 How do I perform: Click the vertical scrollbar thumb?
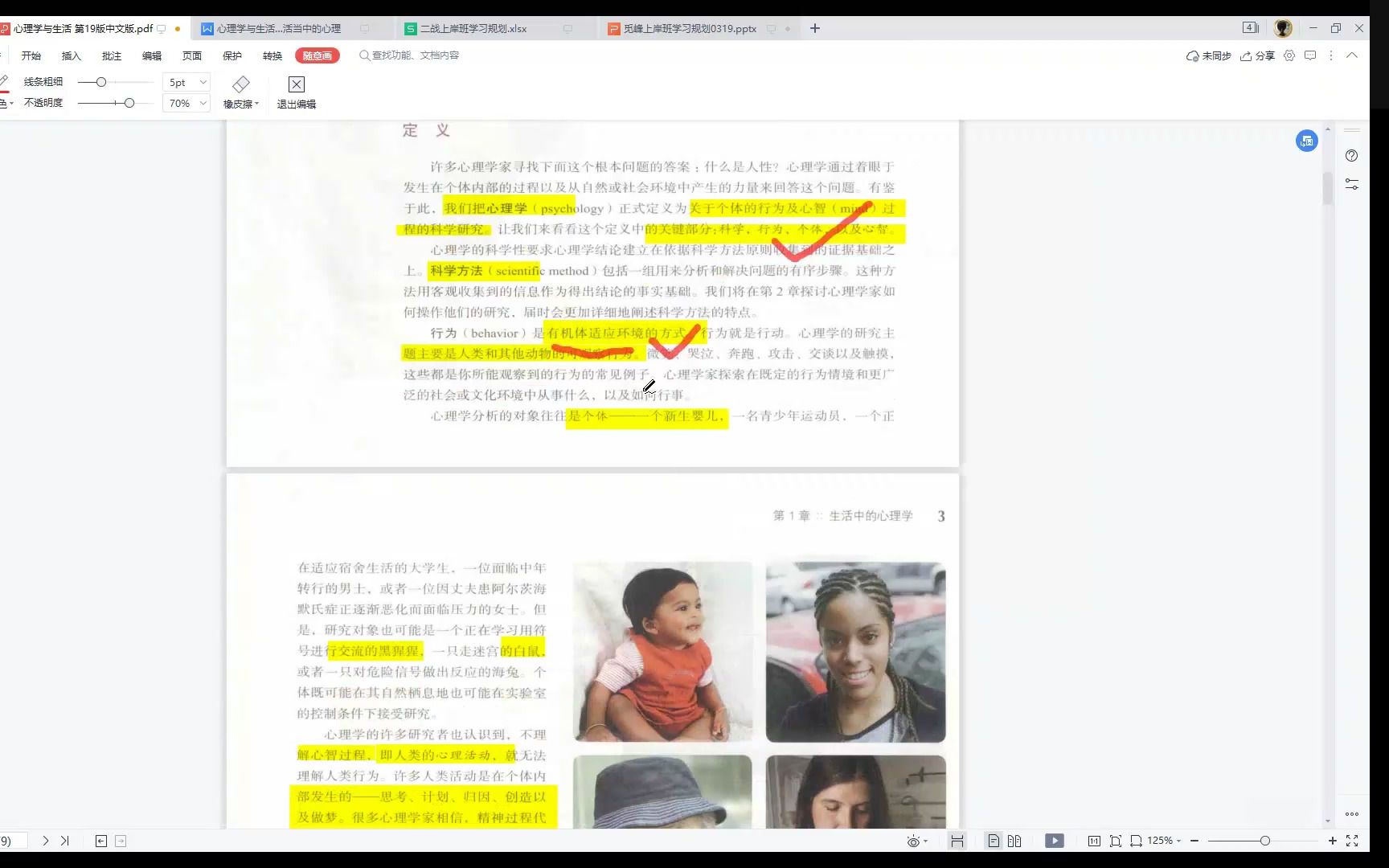click(1327, 188)
